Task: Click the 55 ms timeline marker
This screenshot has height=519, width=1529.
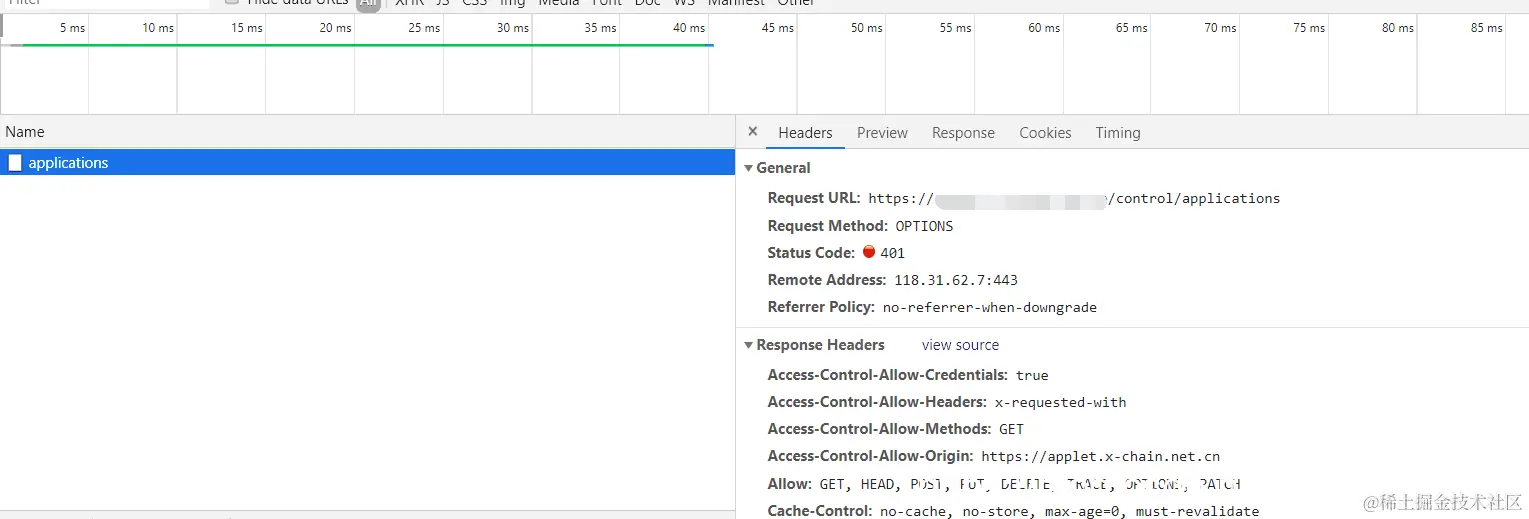Action: tap(955, 28)
